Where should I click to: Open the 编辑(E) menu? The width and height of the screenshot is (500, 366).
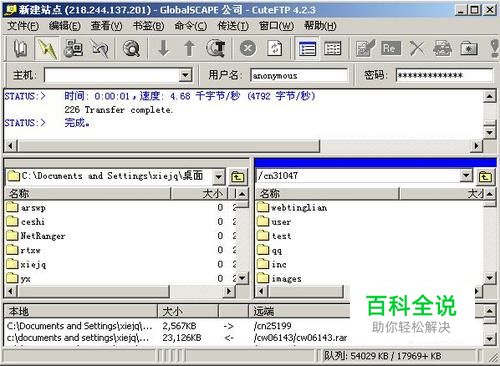coord(65,26)
